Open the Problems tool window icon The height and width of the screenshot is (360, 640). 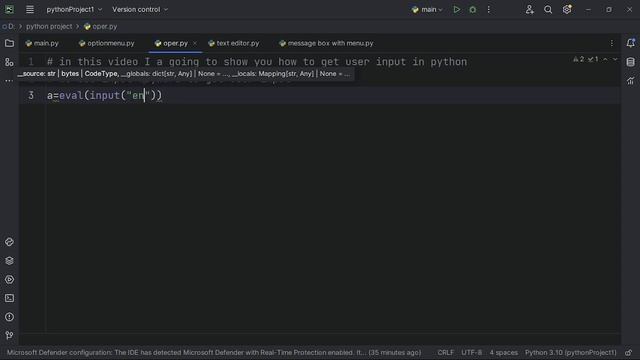pyautogui.click(x=9, y=317)
